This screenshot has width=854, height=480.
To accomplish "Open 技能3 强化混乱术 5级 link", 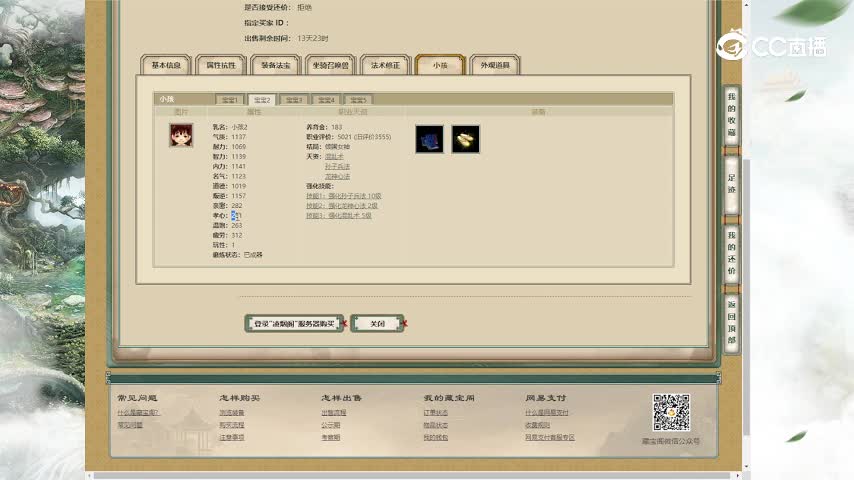I will (339, 216).
